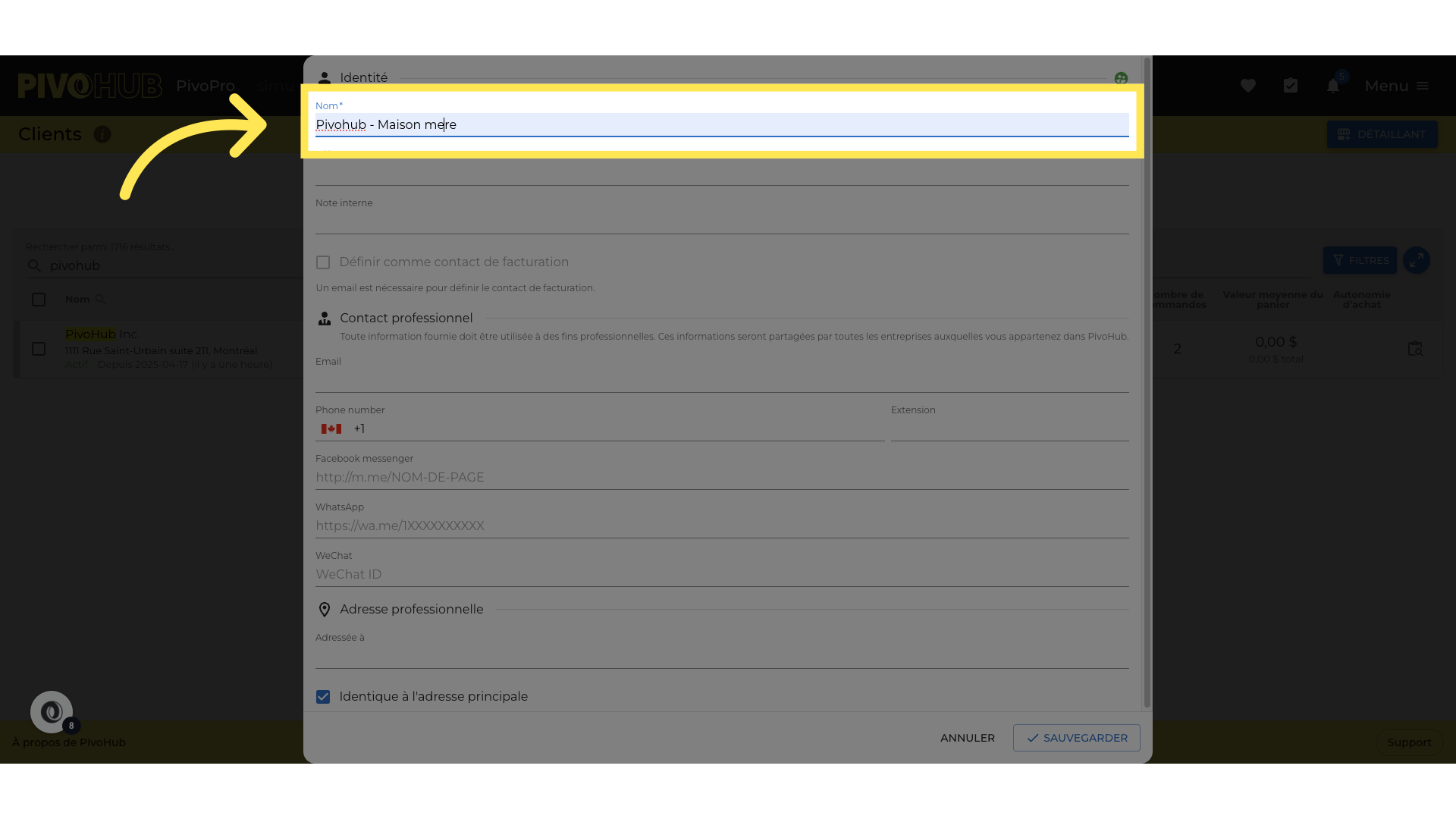Click into the Email input field
This screenshot has width=1456, height=819.
pos(720,381)
